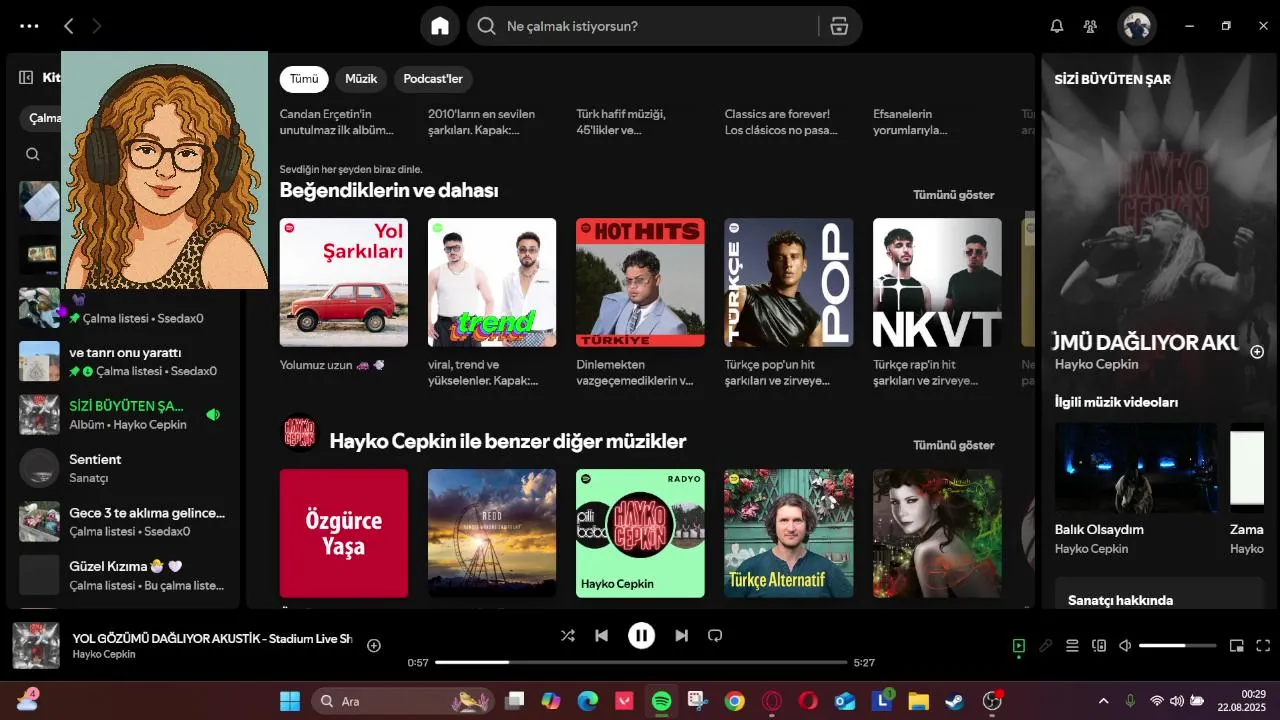Toggle repeat mode
Screen dimensions: 1280x720
pyautogui.click(x=715, y=635)
